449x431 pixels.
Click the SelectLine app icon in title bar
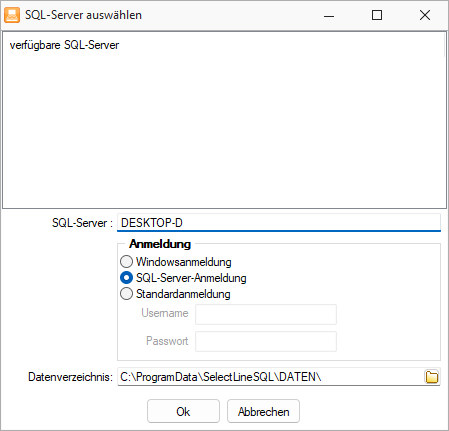tap(12, 15)
